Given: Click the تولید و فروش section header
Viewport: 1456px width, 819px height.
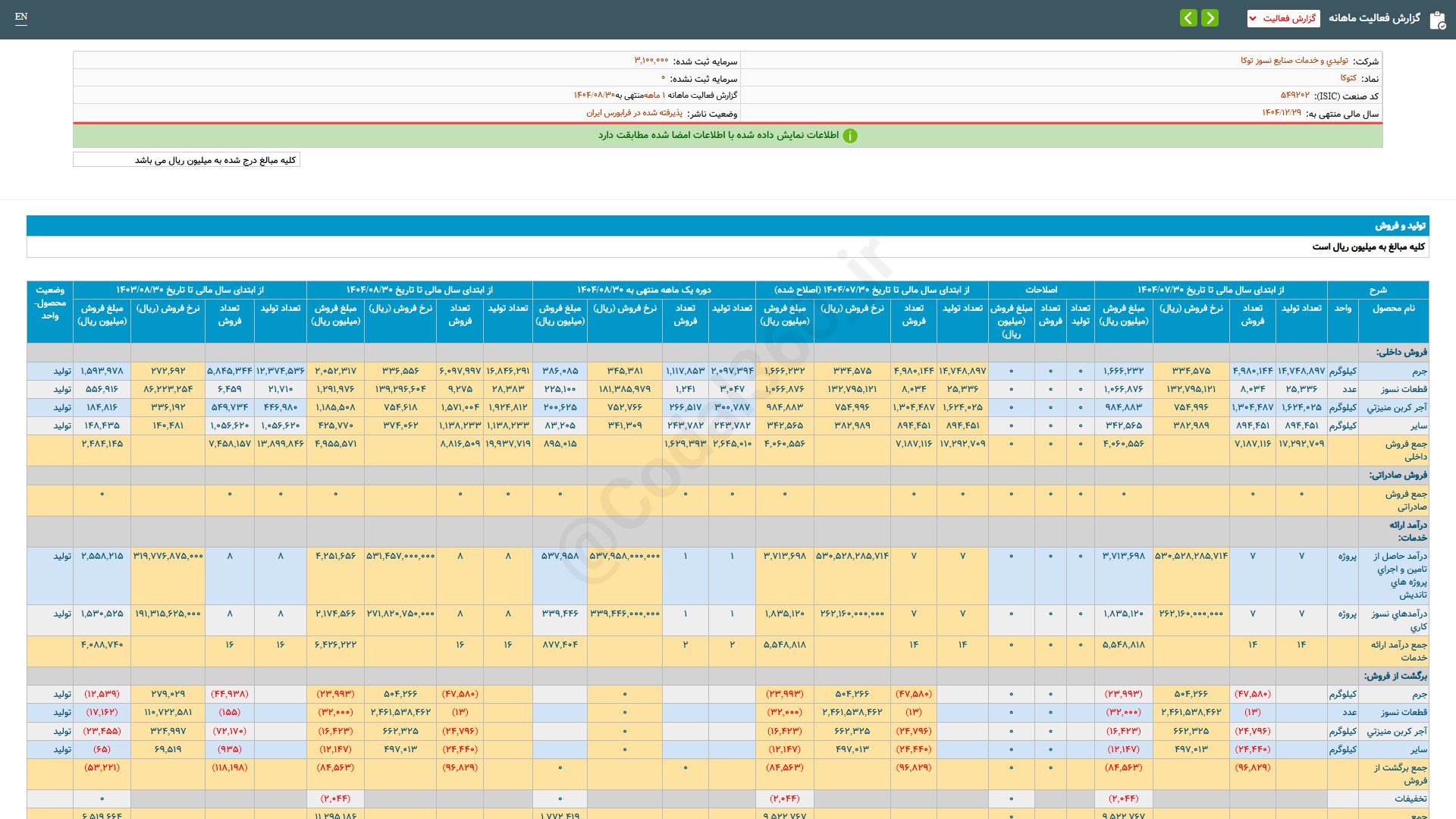Looking at the screenshot, I should (1400, 226).
